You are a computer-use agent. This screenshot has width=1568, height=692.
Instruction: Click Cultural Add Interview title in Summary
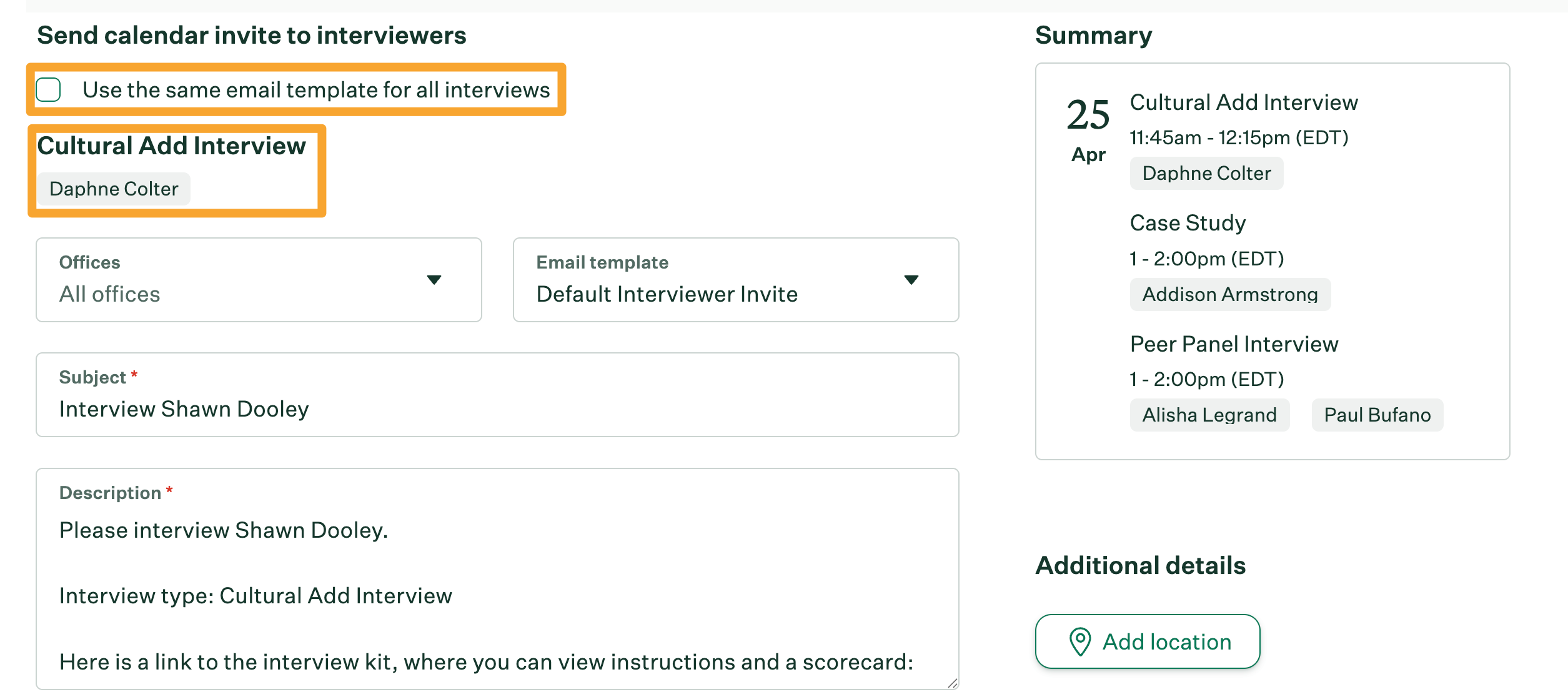(1243, 102)
